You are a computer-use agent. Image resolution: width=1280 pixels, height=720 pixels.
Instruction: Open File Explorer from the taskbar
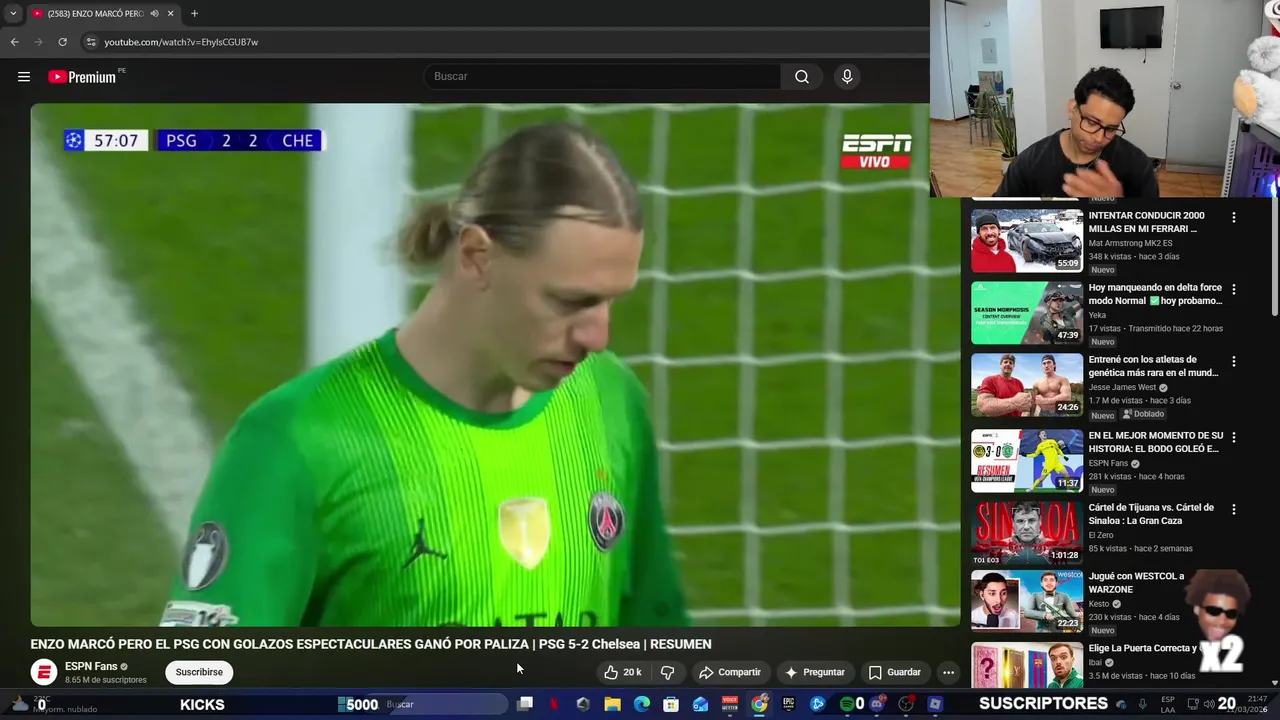coord(612,704)
